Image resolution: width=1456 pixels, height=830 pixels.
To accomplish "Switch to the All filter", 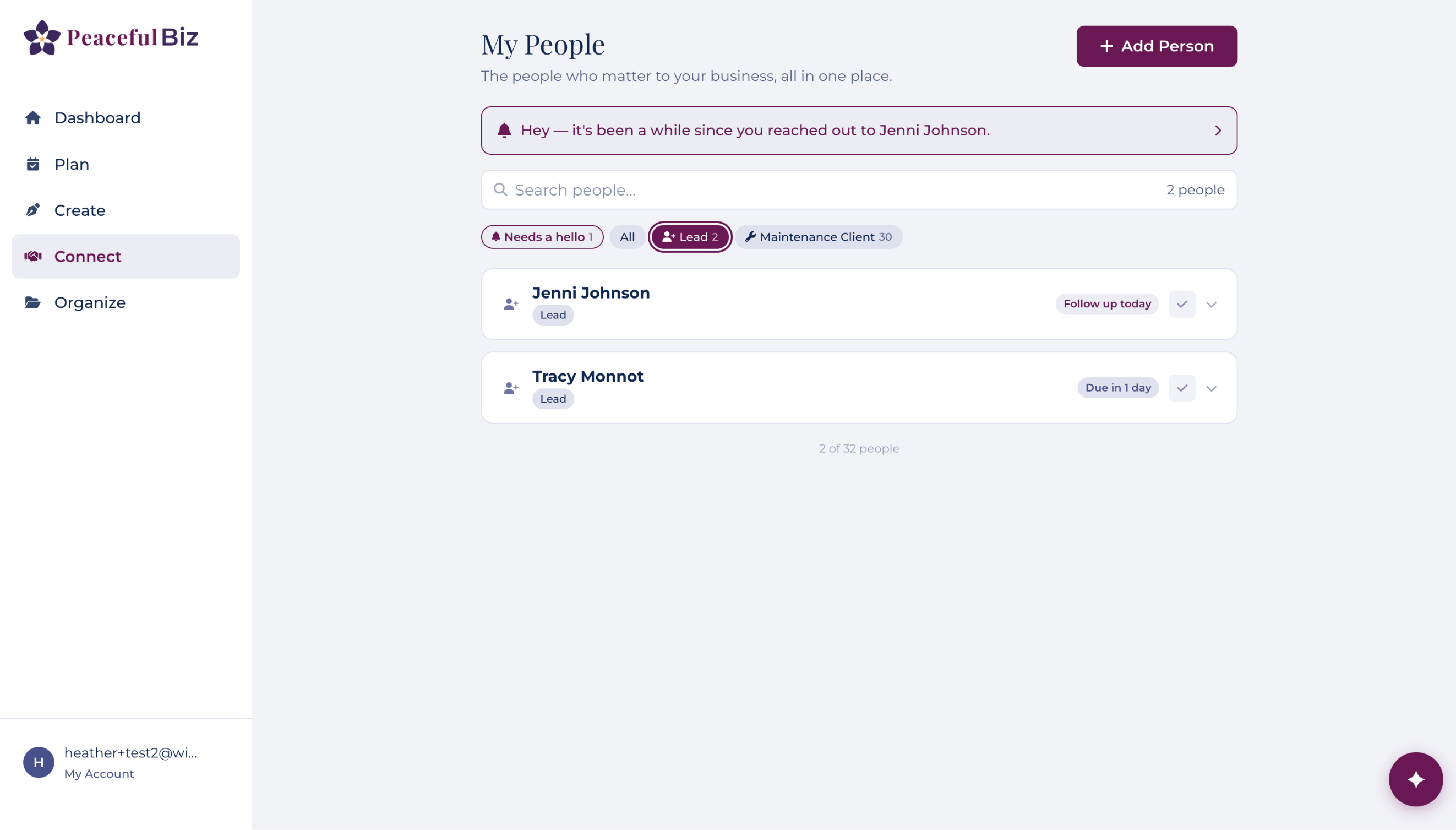I will [x=626, y=237].
